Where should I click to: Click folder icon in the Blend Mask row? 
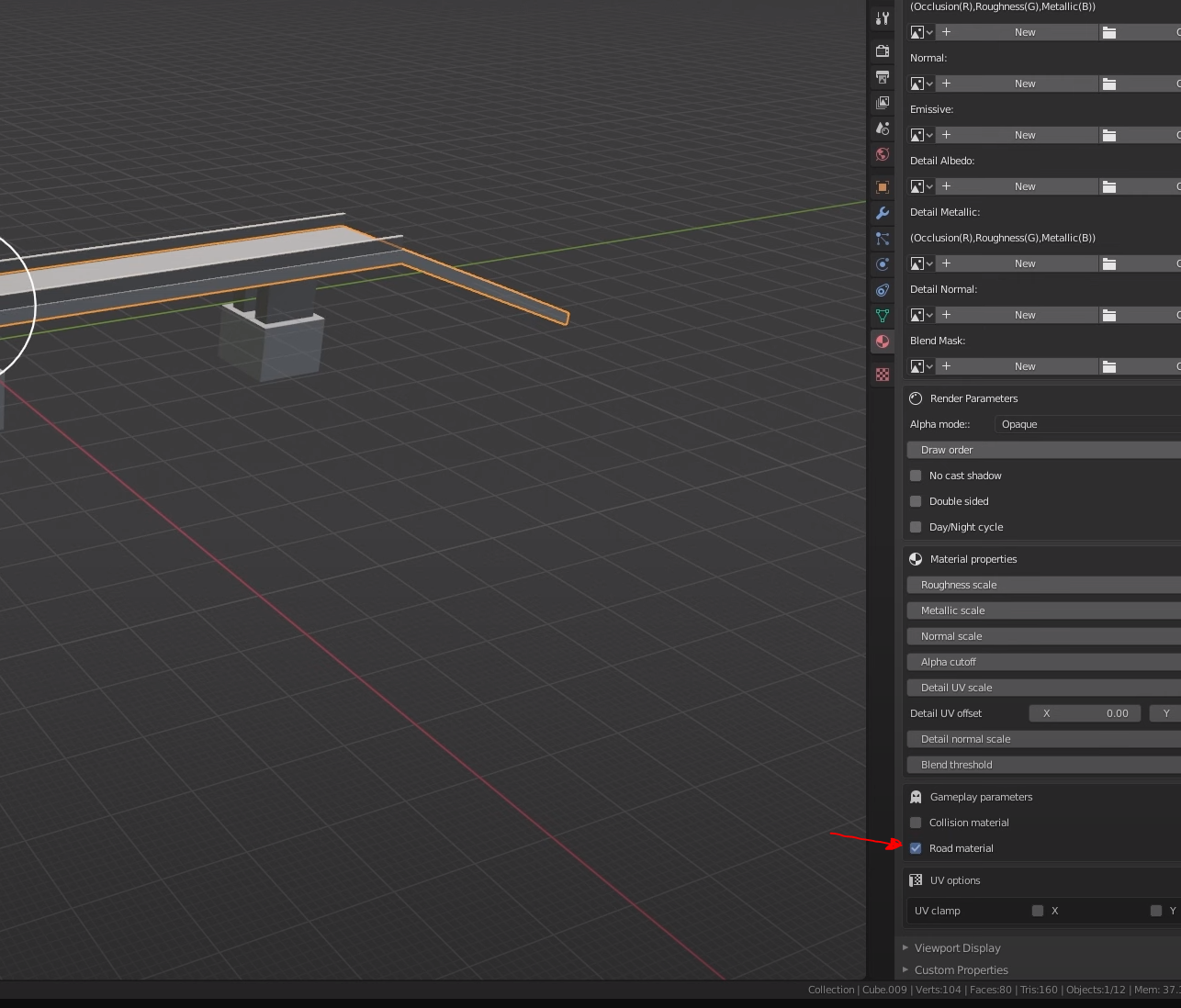[1109, 366]
